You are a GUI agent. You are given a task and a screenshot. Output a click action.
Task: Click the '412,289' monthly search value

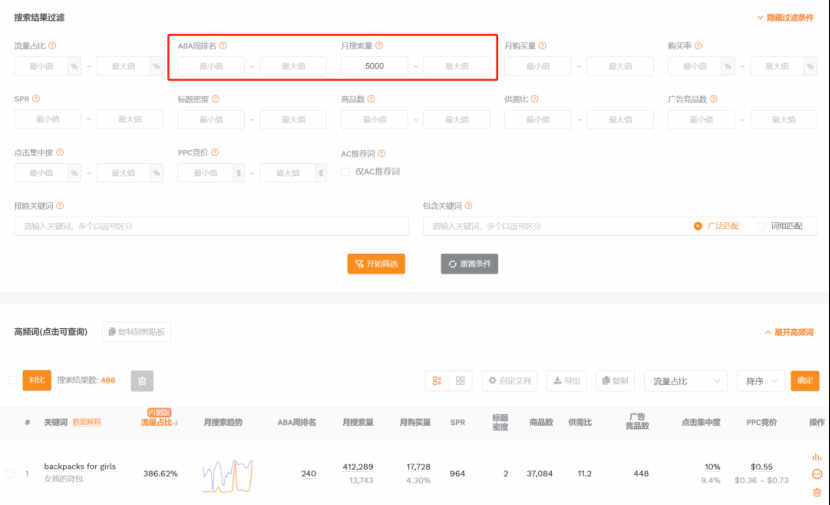[358, 467]
